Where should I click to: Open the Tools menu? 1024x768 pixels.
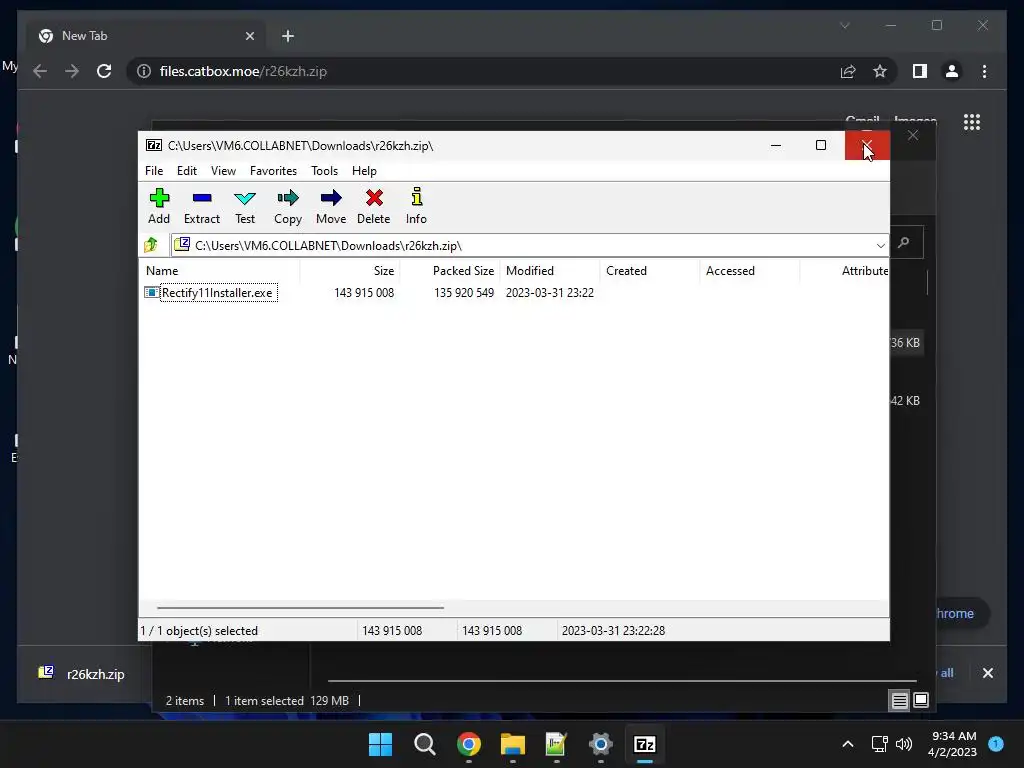click(x=325, y=170)
